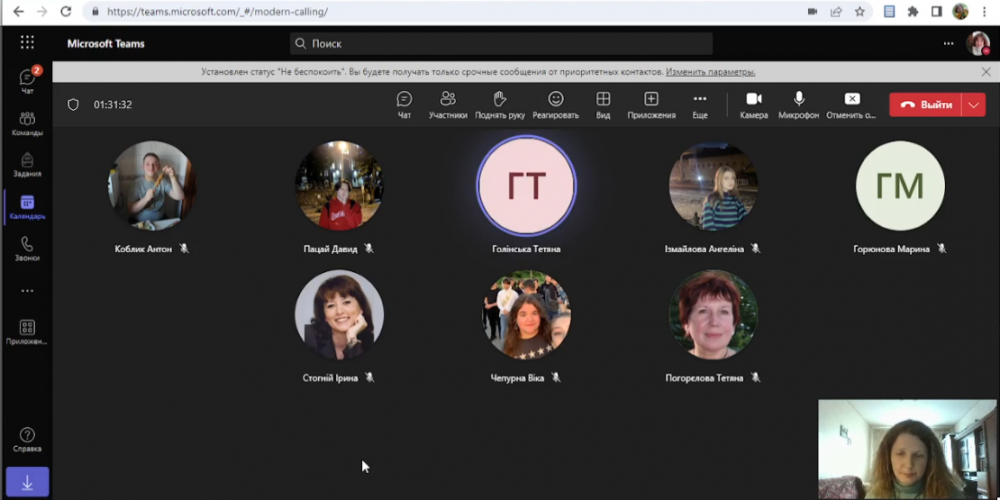Switch to the Chat tab in sidebar
Image resolution: width=1000 pixels, height=500 pixels.
point(27,81)
